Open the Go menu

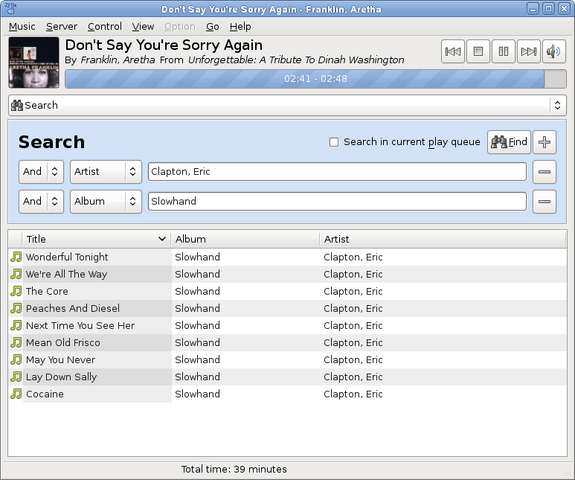pos(212,27)
